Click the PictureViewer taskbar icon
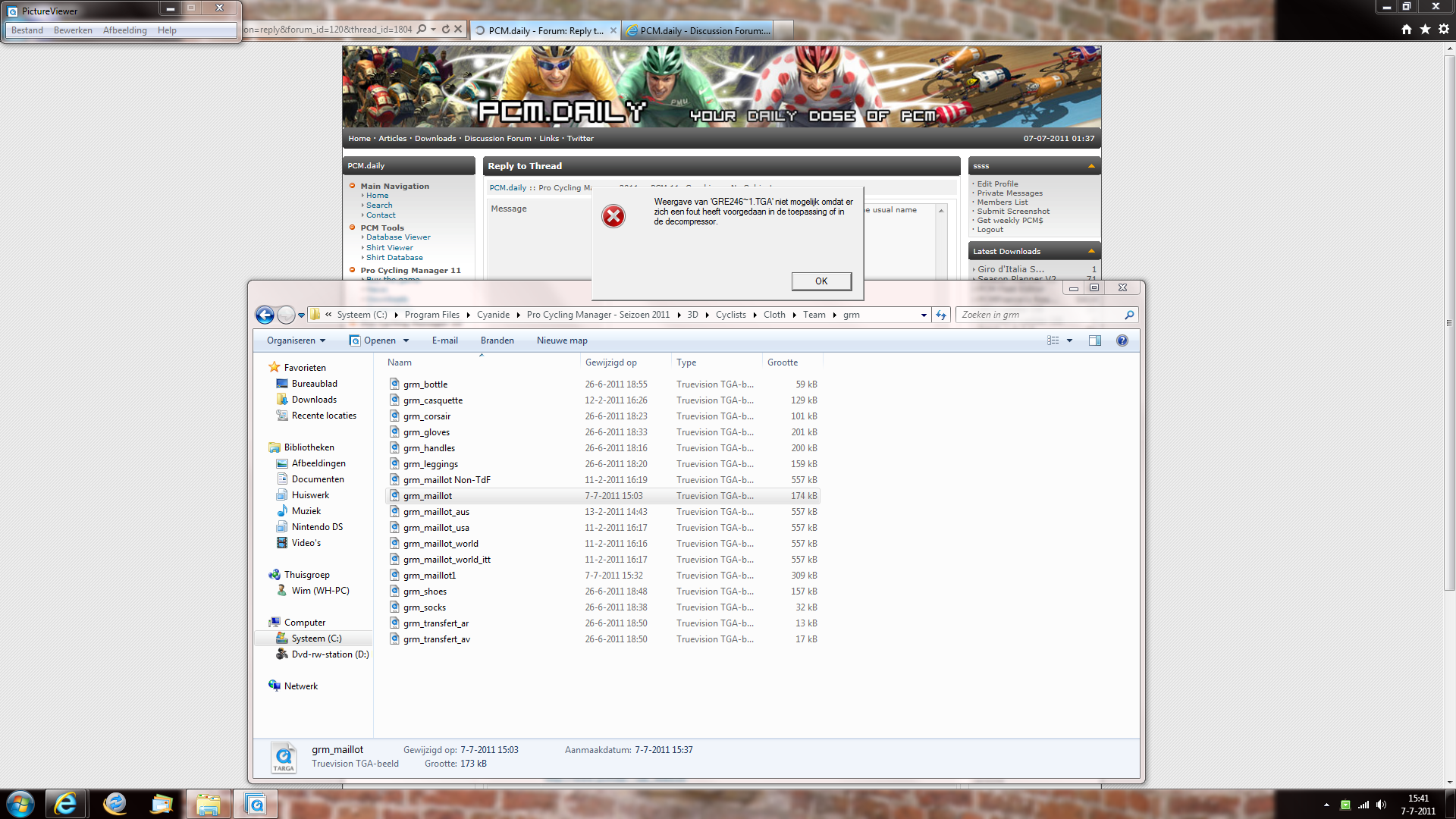1456x819 pixels. (256, 804)
